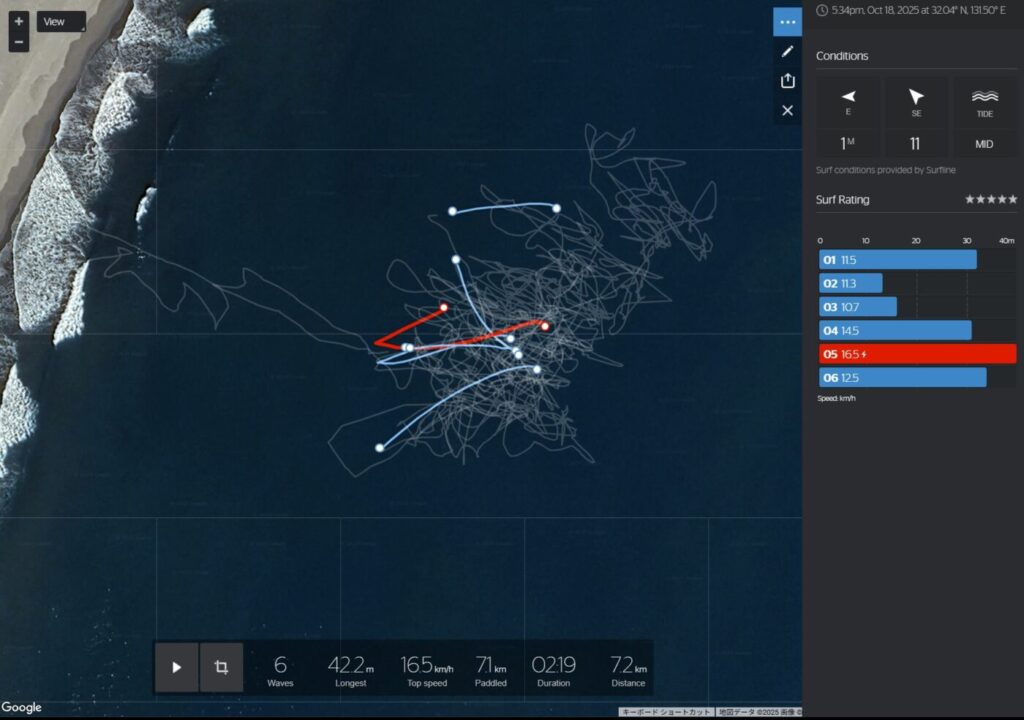
Task: Share this surf session
Action: pos(787,81)
